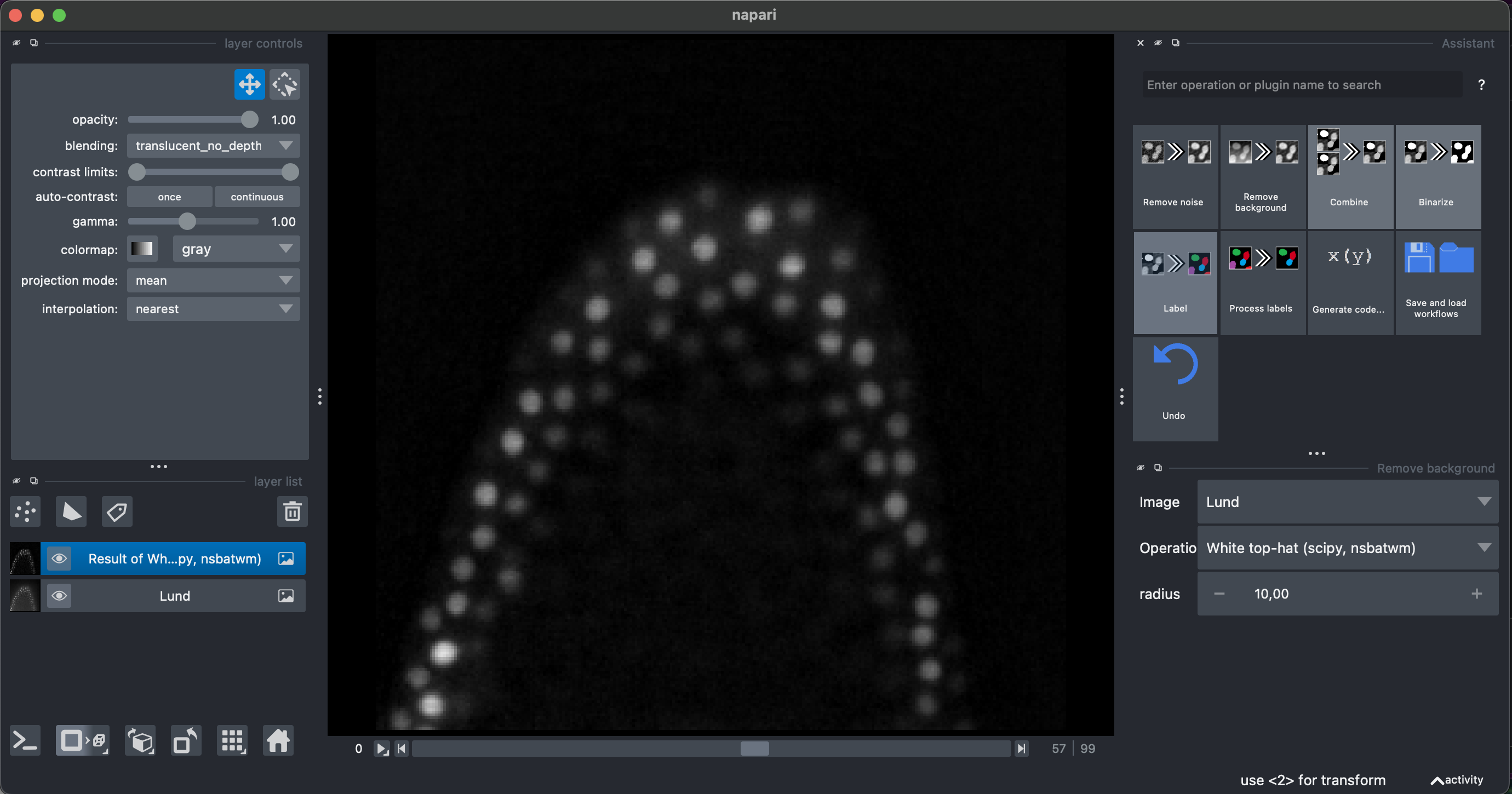Expand the Operation White top-hat dropdown
The height and width of the screenshot is (794, 1512).
coord(1347,548)
